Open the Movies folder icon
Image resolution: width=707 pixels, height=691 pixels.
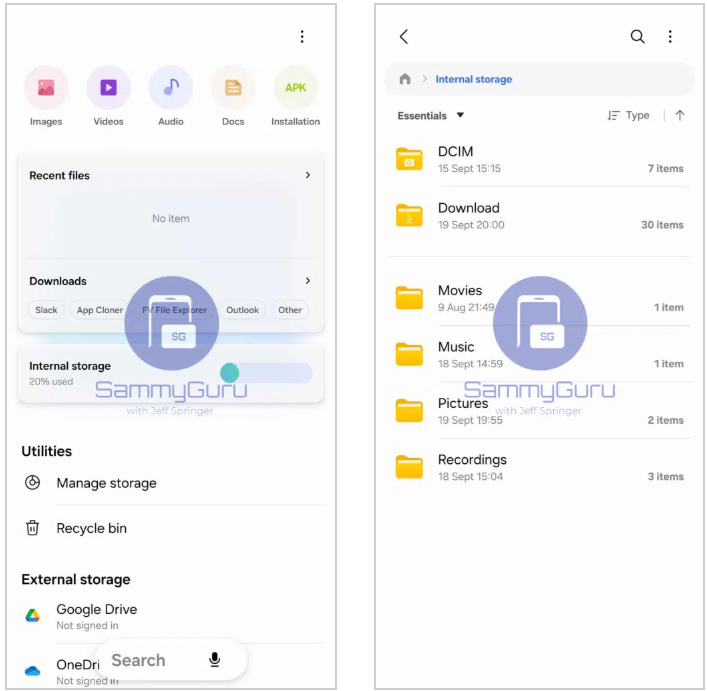pyautogui.click(x=409, y=298)
